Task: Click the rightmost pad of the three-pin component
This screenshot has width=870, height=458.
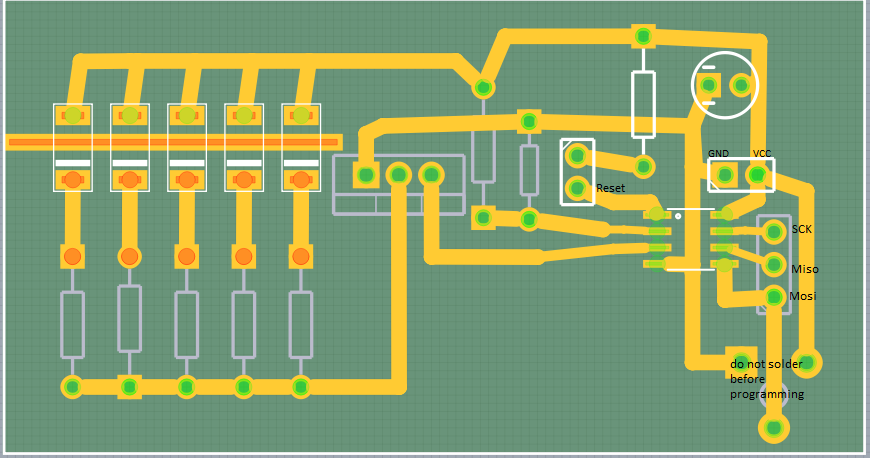Action: point(431,175)
